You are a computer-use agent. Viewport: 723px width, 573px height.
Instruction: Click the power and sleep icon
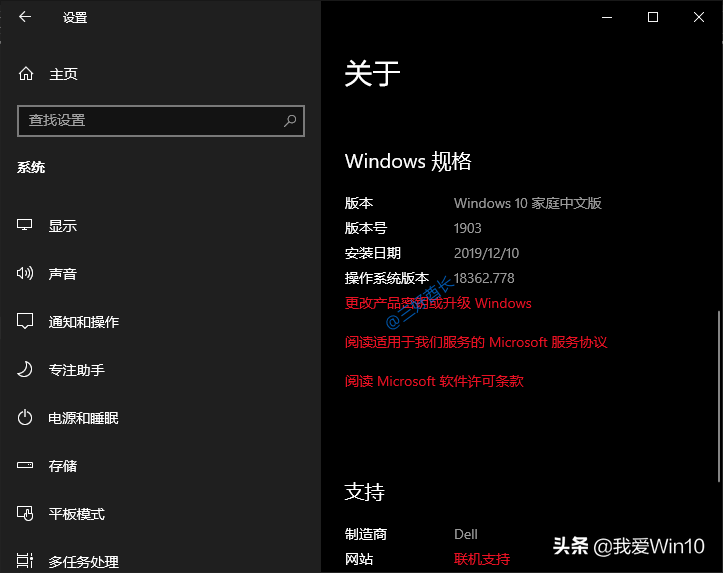coord(25,418)
